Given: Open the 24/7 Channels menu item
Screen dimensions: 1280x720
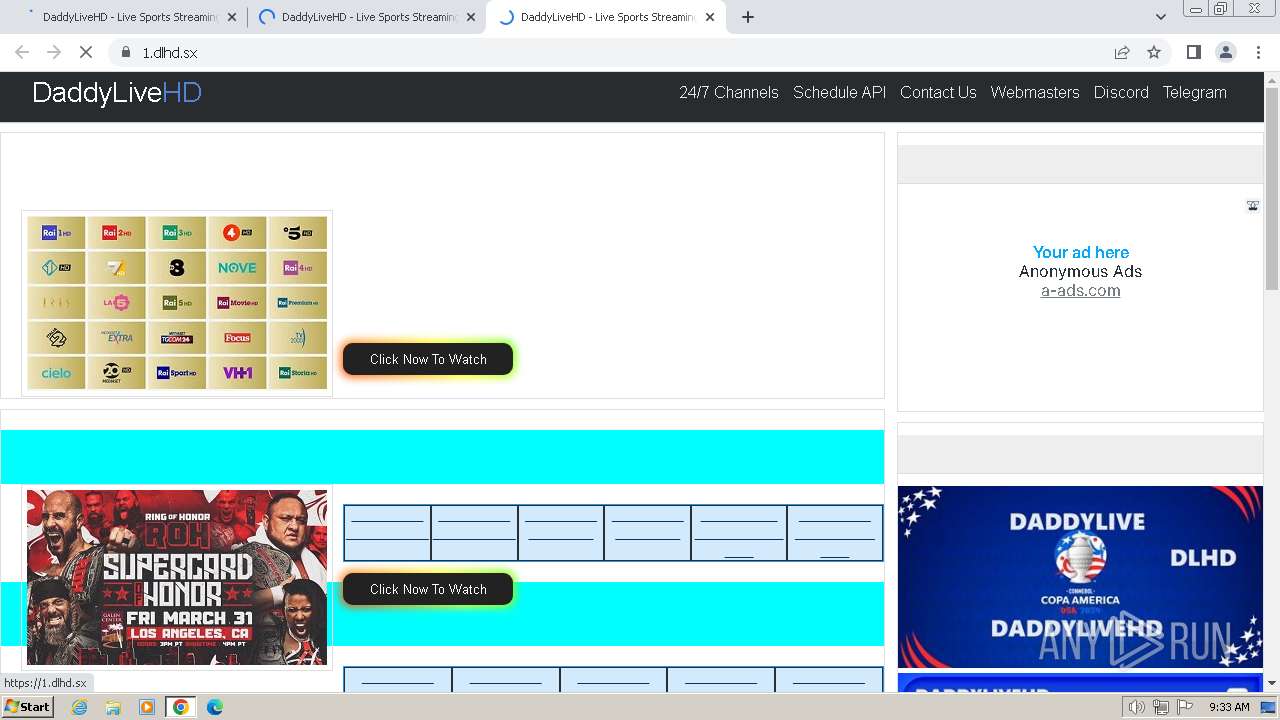Looking at the screenshot, I should 729,92.
